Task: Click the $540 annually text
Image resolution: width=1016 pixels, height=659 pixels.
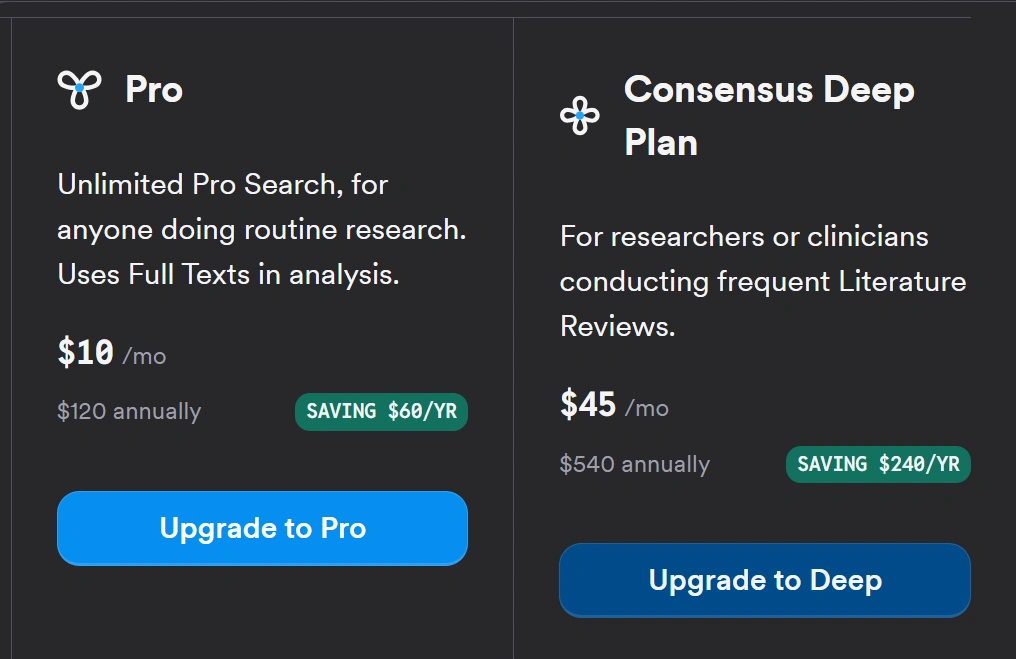Action: [x=635, y=464]
